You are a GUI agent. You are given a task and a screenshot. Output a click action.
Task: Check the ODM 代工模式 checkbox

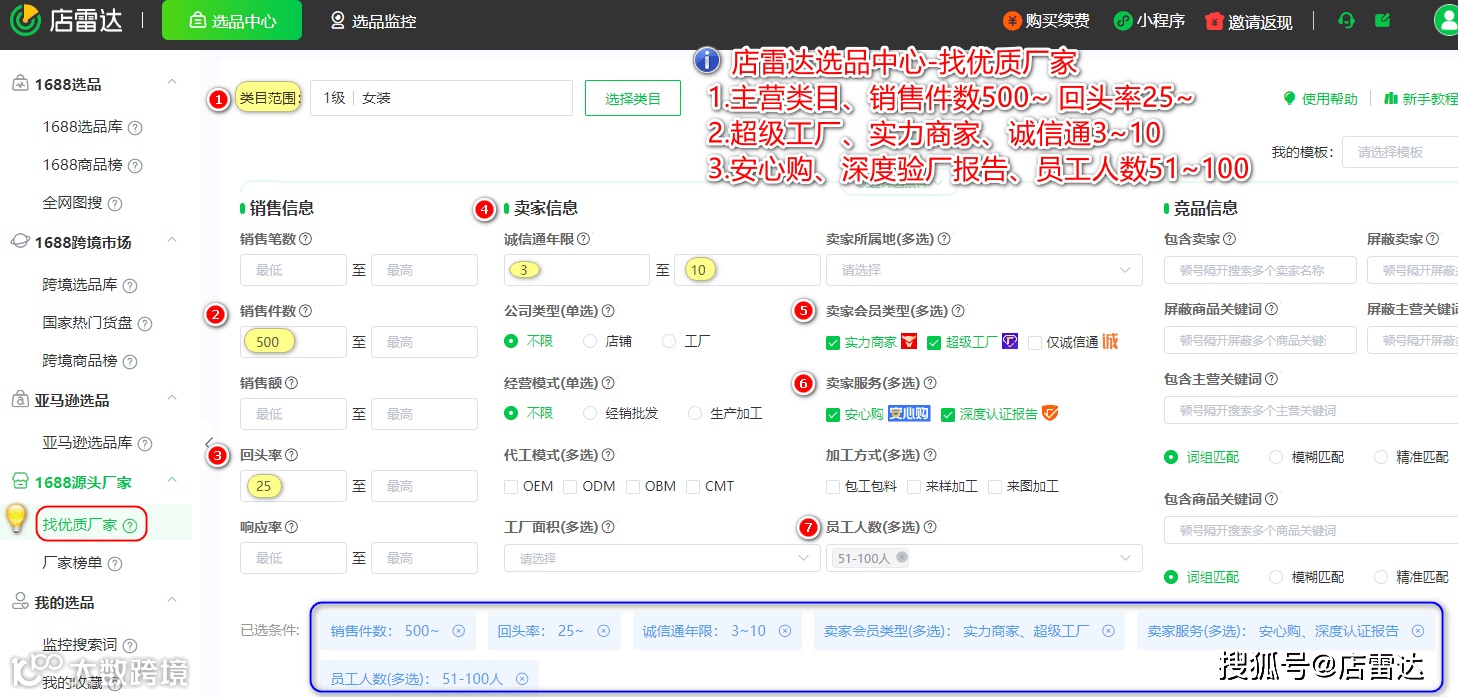pos(570,487)
